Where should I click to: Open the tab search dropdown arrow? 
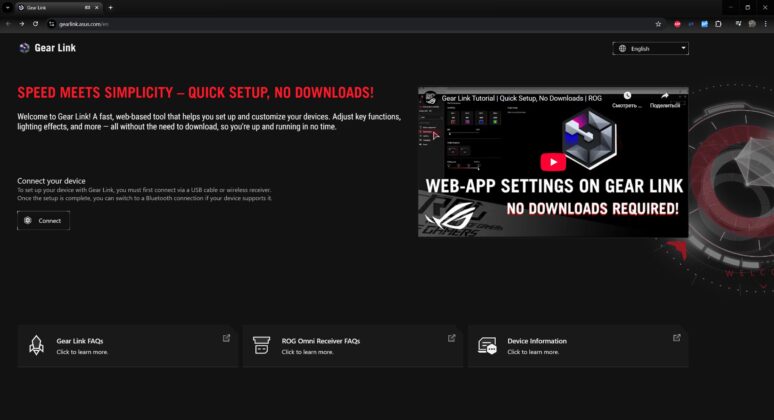(8, 8)
